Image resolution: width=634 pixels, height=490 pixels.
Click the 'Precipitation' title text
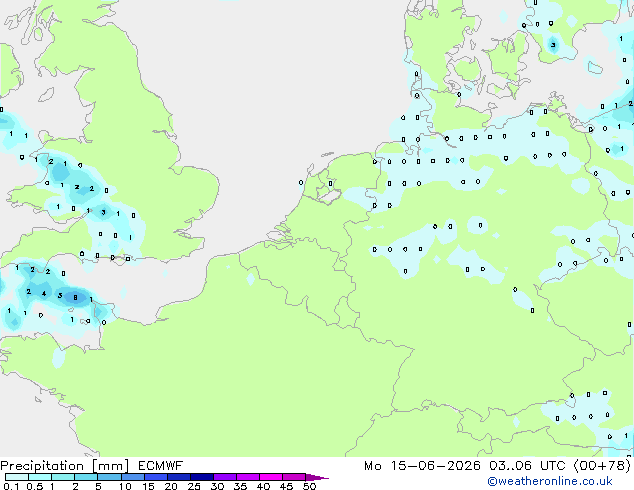click(42, 466)
